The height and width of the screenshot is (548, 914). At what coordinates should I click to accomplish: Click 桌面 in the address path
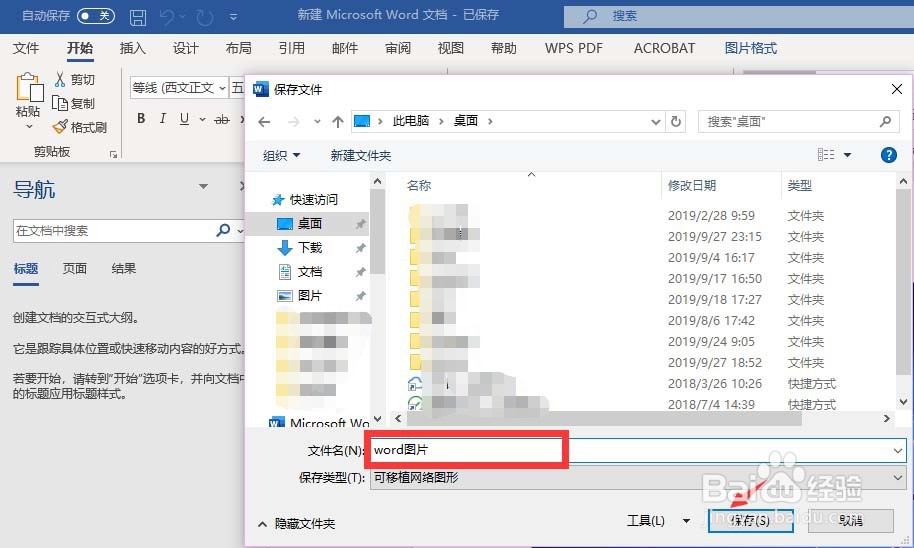click(465, 121)
